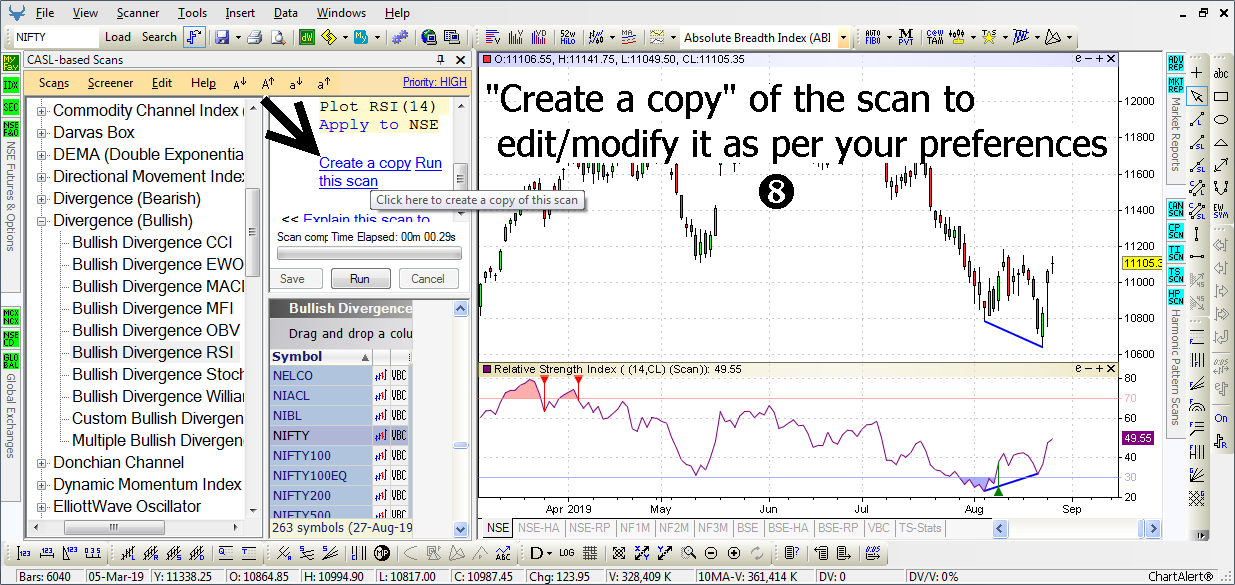The image size is (1235, 585).
Task: Expand the Dynamic Momentum Index tree node
Action: [42, 485]
